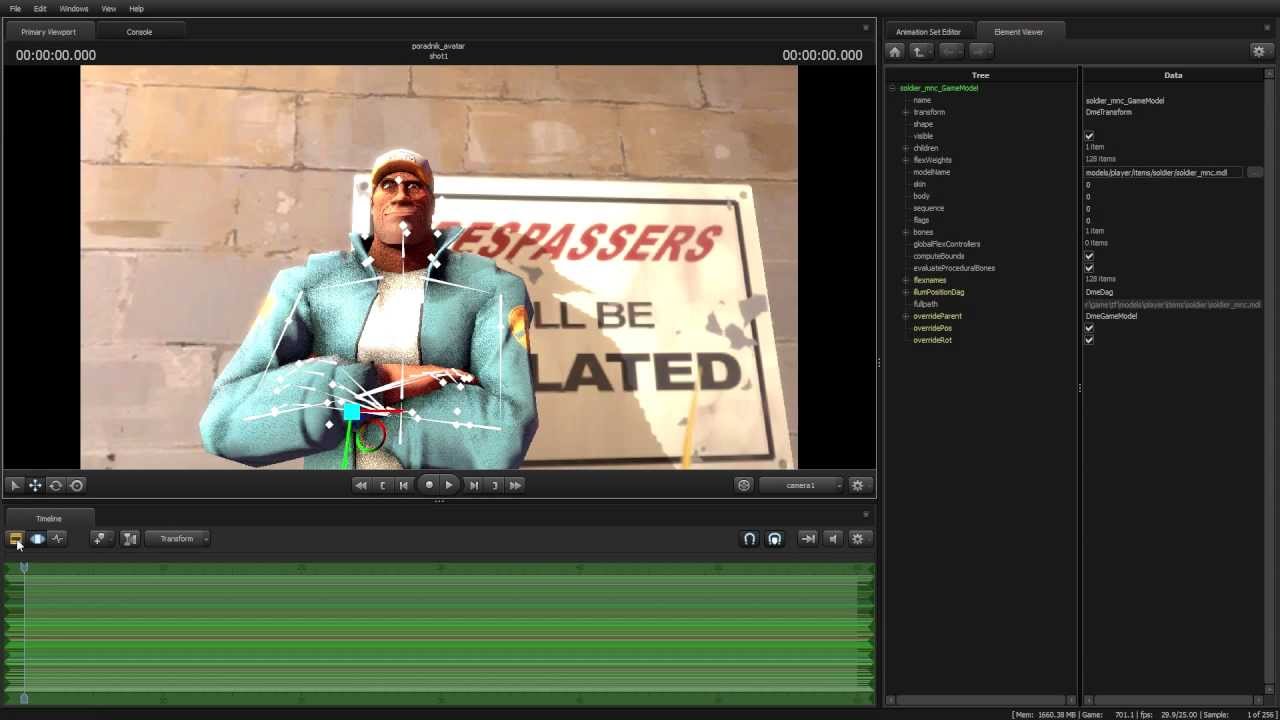
Task: Switch to the Graph Editor mode
Action: point(57,539)
